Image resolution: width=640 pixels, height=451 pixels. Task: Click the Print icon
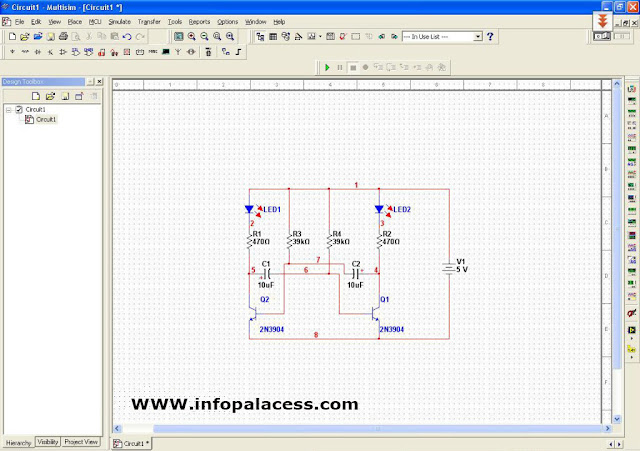click(63, 37)
